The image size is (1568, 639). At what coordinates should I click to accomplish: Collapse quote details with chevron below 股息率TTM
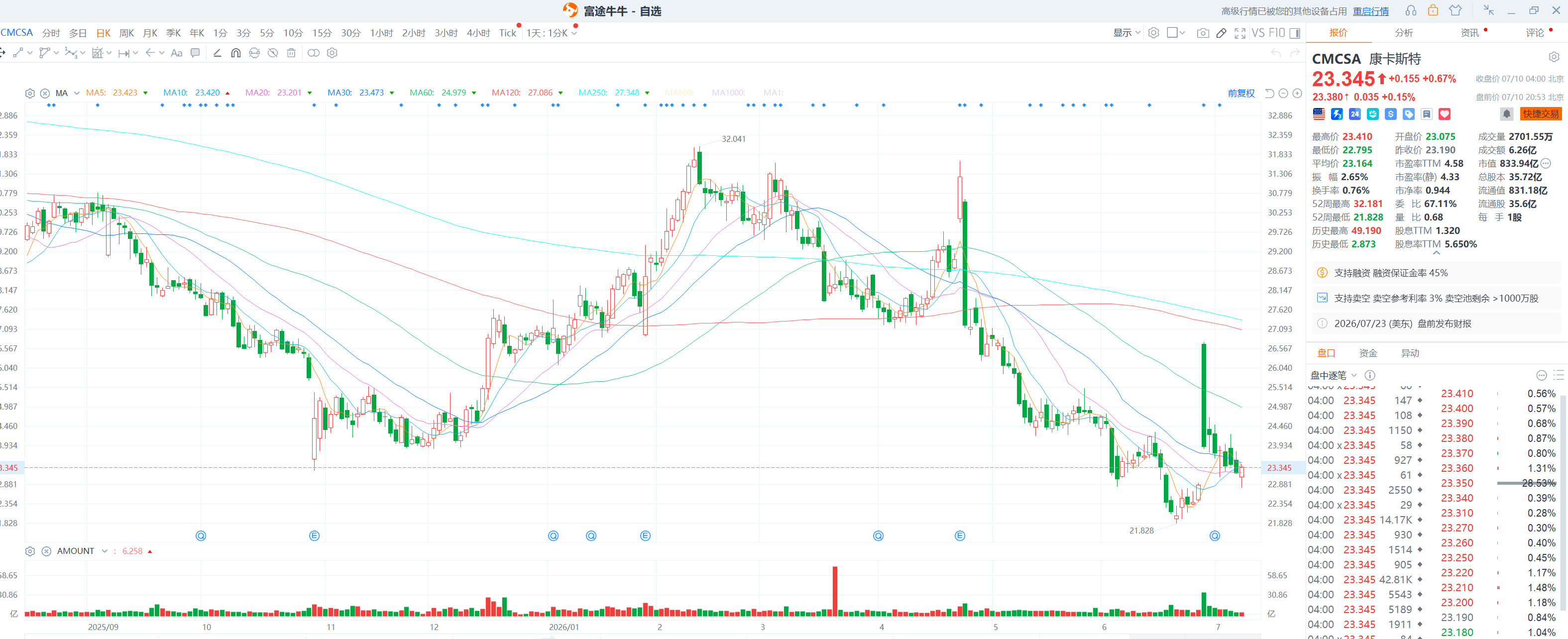click(x=1437, y=252)
